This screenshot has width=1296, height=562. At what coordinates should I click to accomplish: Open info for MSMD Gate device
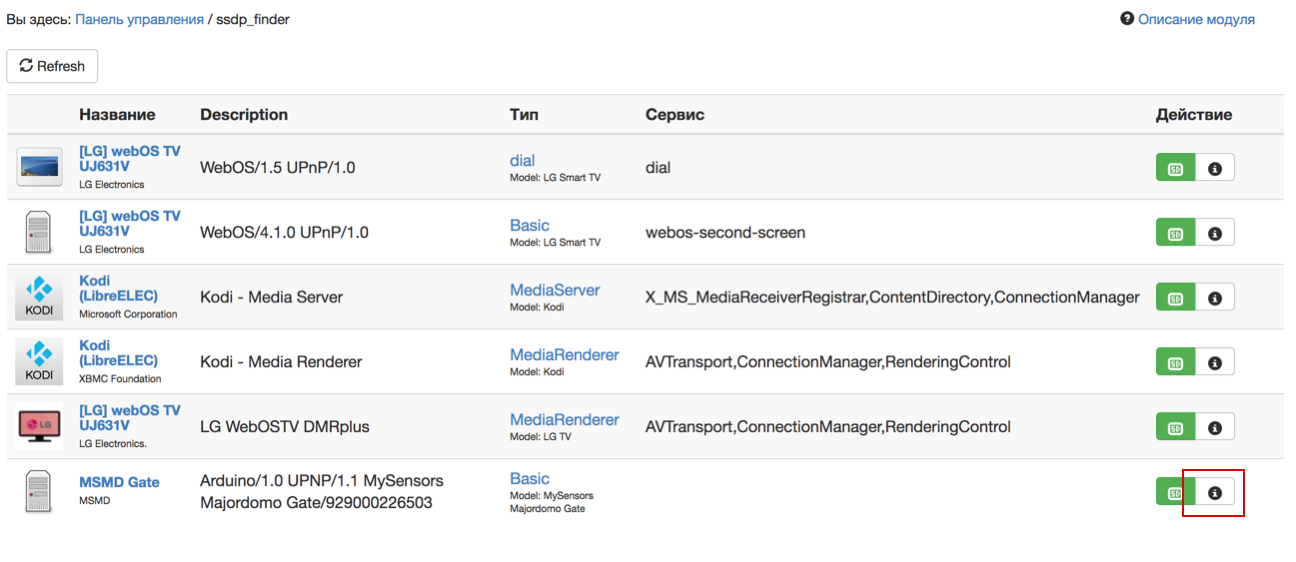coord(1215,493)
